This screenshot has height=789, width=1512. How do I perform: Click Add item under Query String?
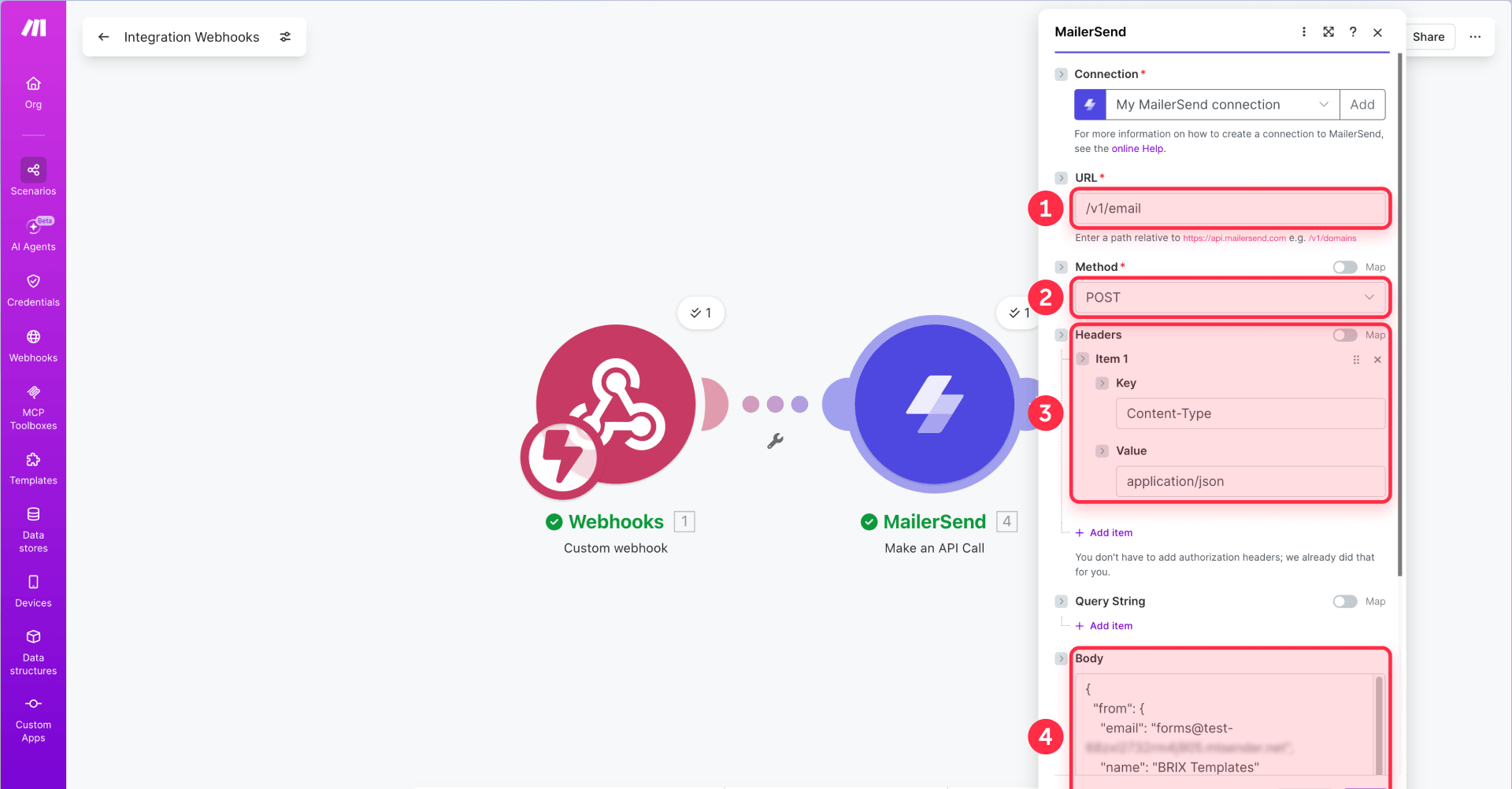[x=1104, y=626]
